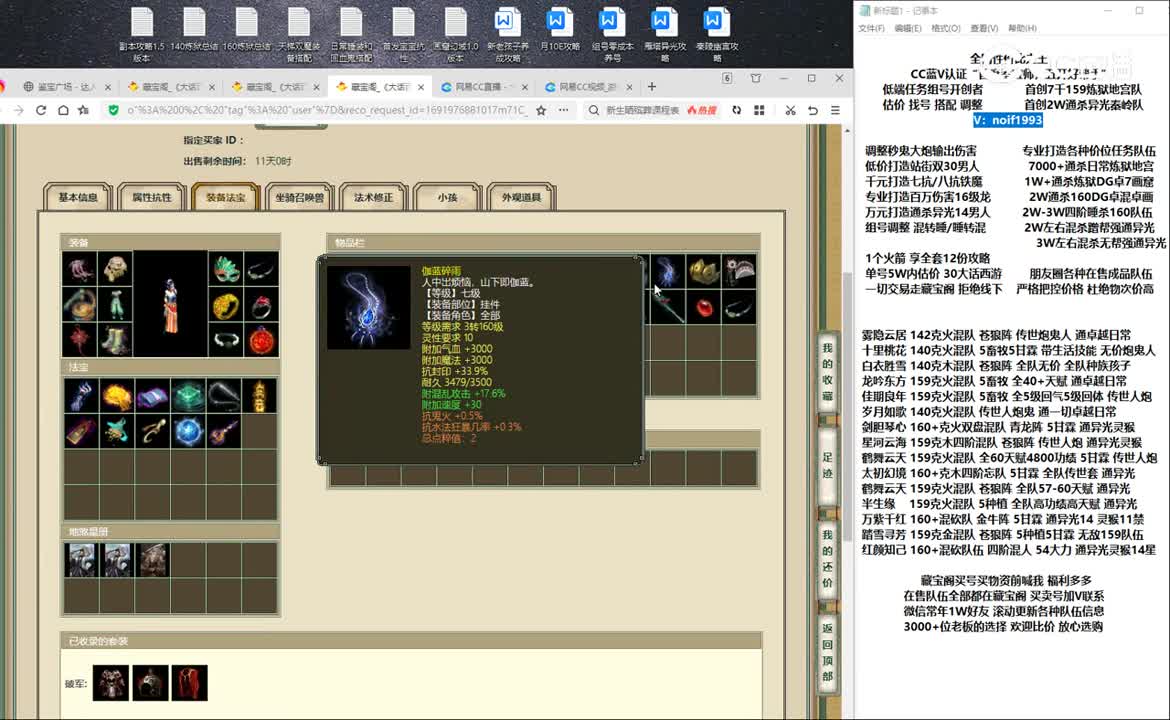The image size is (1170, 720).
Task: Open the 坐骑召唤兽 tab
Action: (x=299, y=198)
